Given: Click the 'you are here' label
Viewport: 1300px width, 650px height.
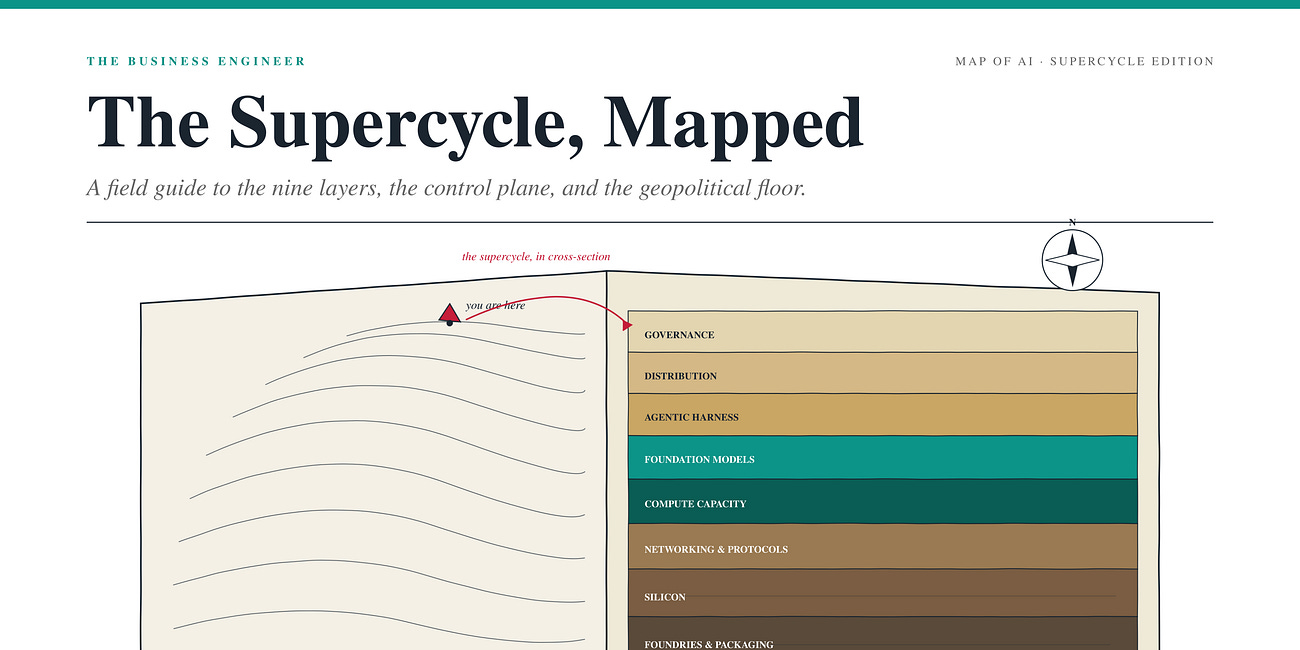Looking at the screenshot, I should pos(495,305).
